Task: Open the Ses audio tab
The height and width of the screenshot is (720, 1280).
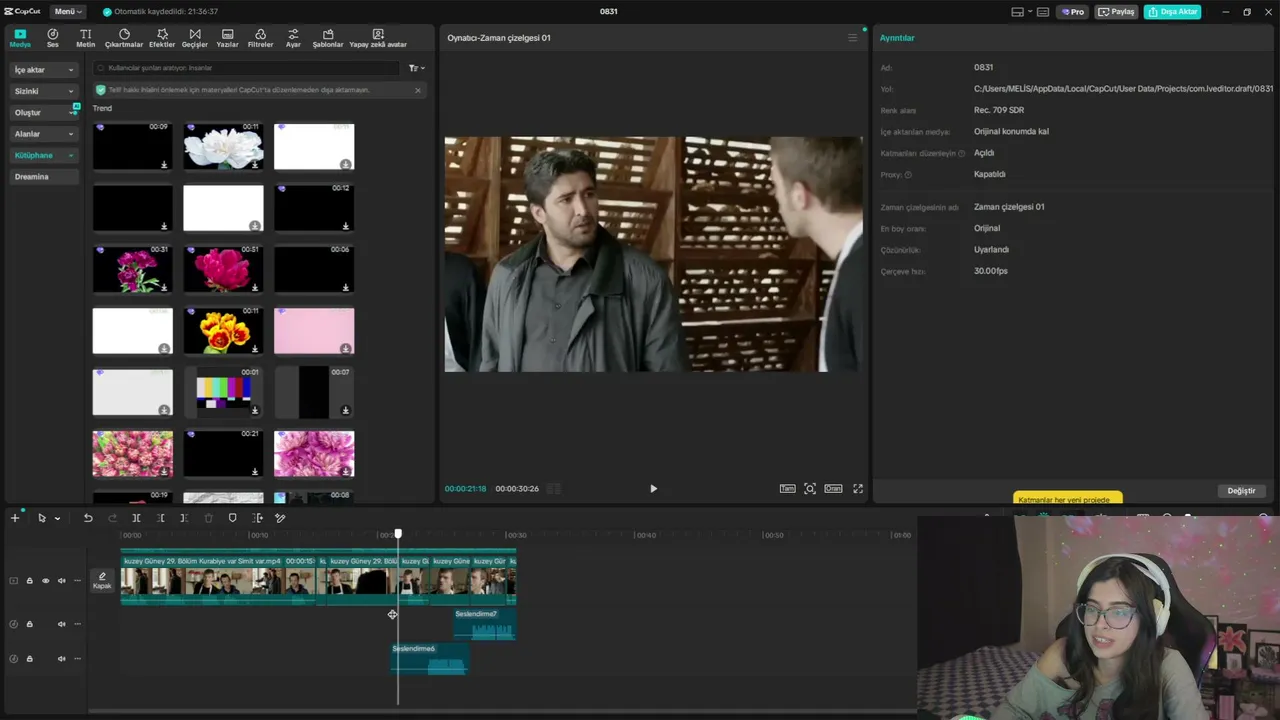Action: click(53, 38)
